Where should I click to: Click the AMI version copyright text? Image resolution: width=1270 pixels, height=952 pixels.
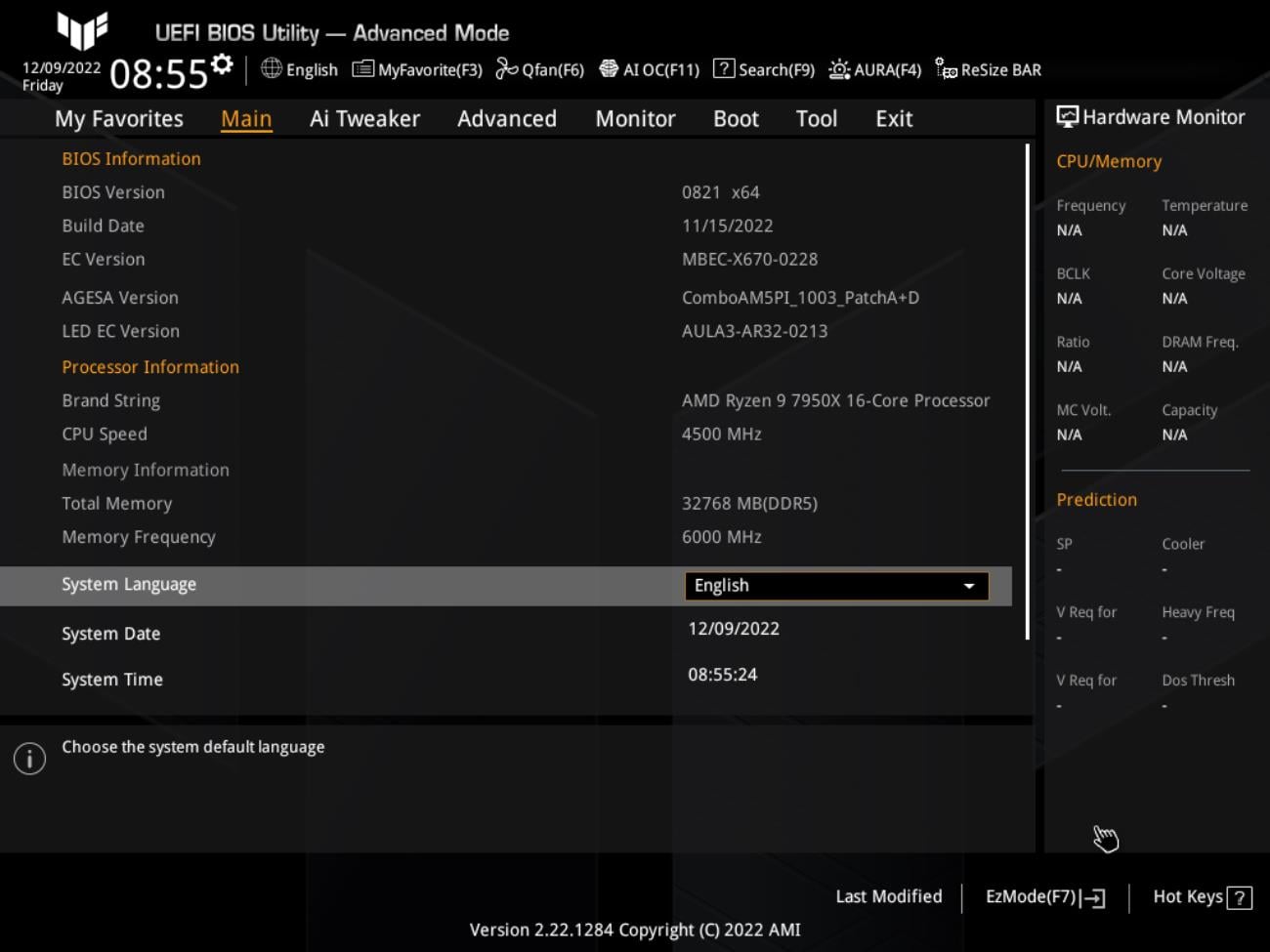point(635,931)
